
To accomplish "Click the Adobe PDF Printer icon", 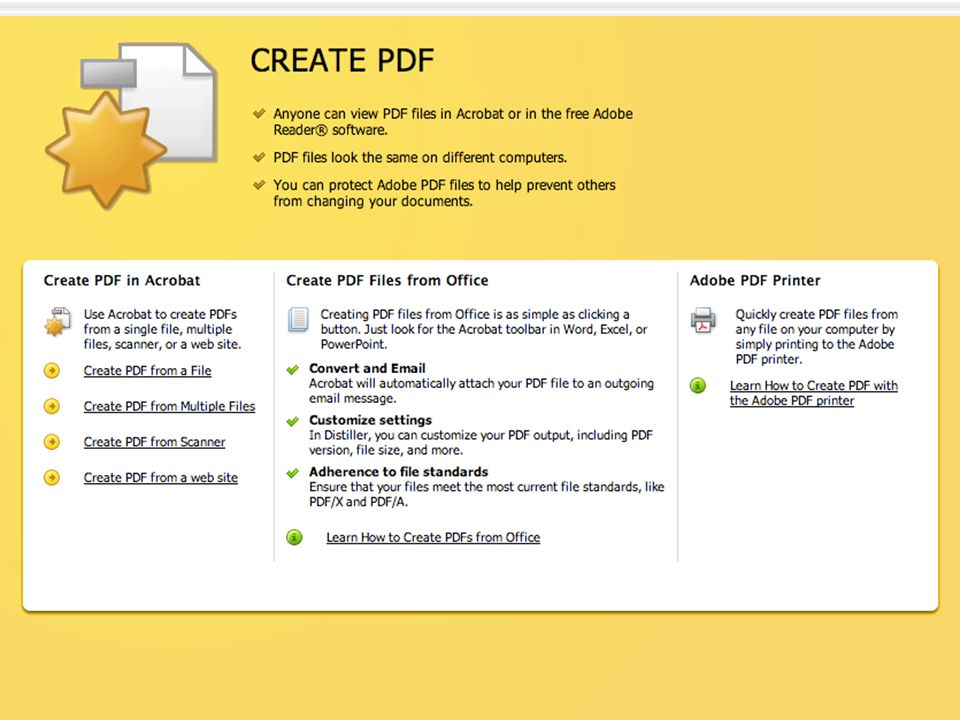I will pyautogui.click(x=703, y=320).
